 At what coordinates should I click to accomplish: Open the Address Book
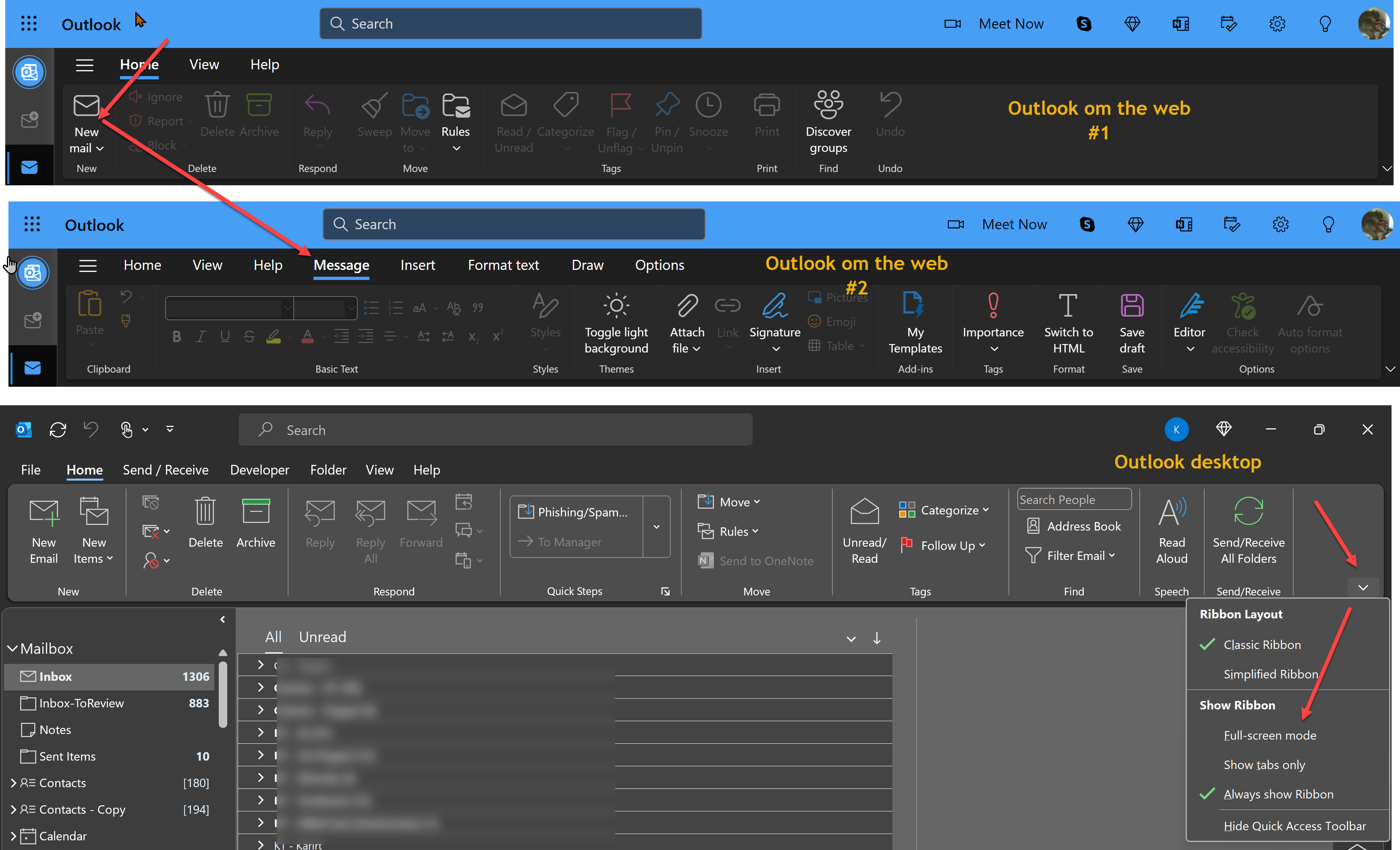point(1074,526)
